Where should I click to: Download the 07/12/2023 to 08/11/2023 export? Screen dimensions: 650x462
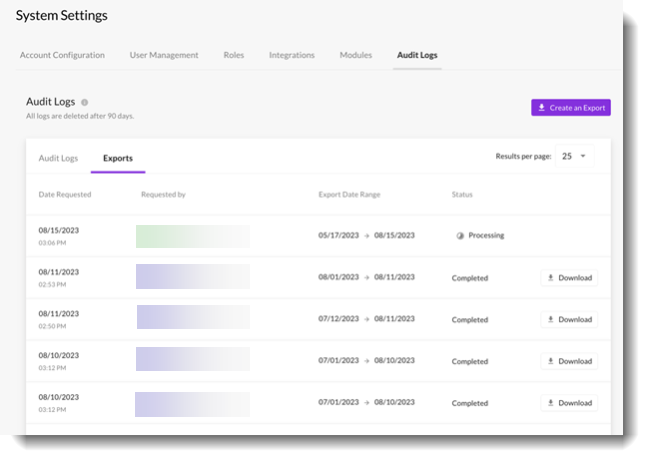569,320
